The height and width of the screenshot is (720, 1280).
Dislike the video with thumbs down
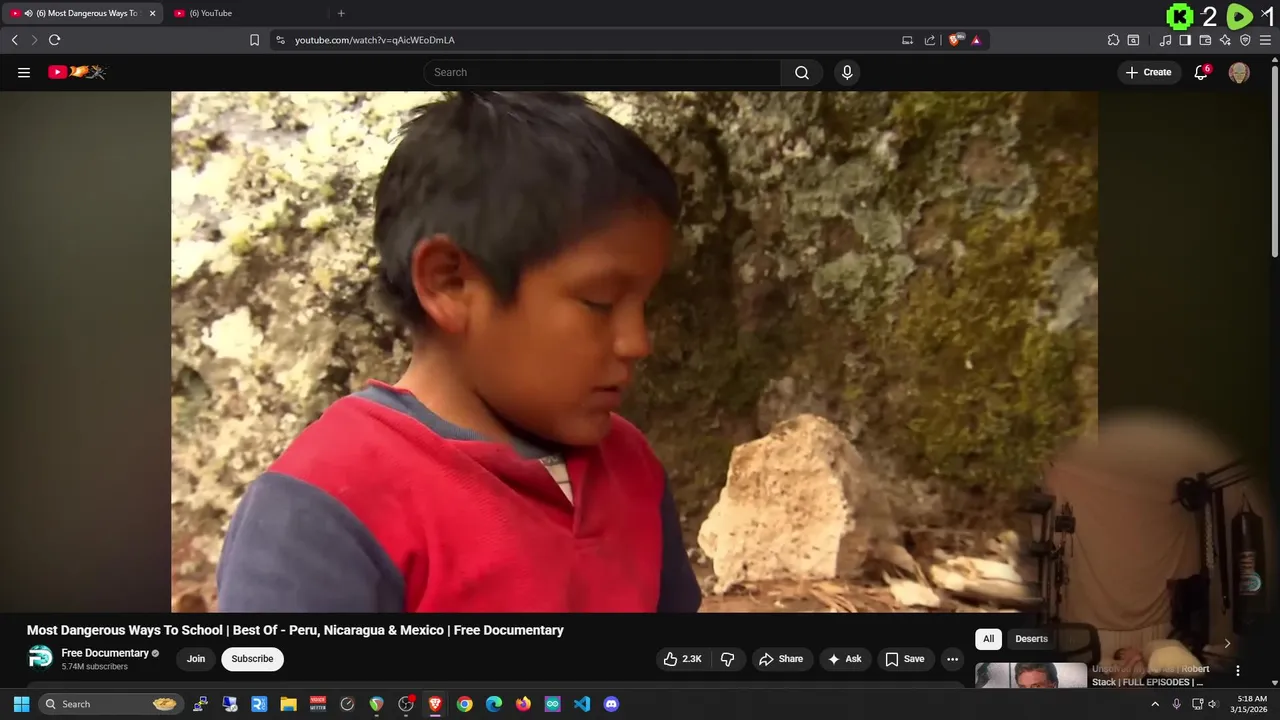(728, 659)
